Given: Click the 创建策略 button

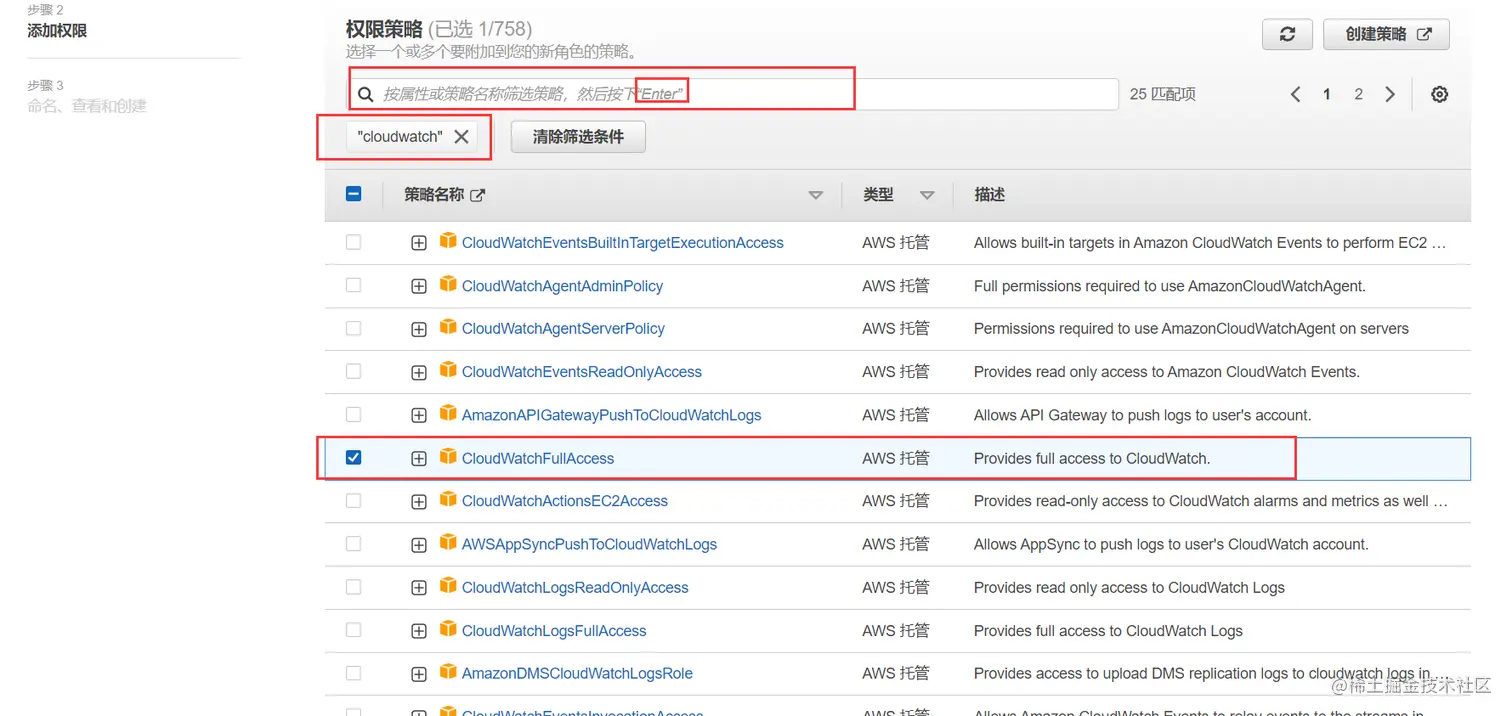Looking at the screenshot, I should click(x=1386, y=34).
